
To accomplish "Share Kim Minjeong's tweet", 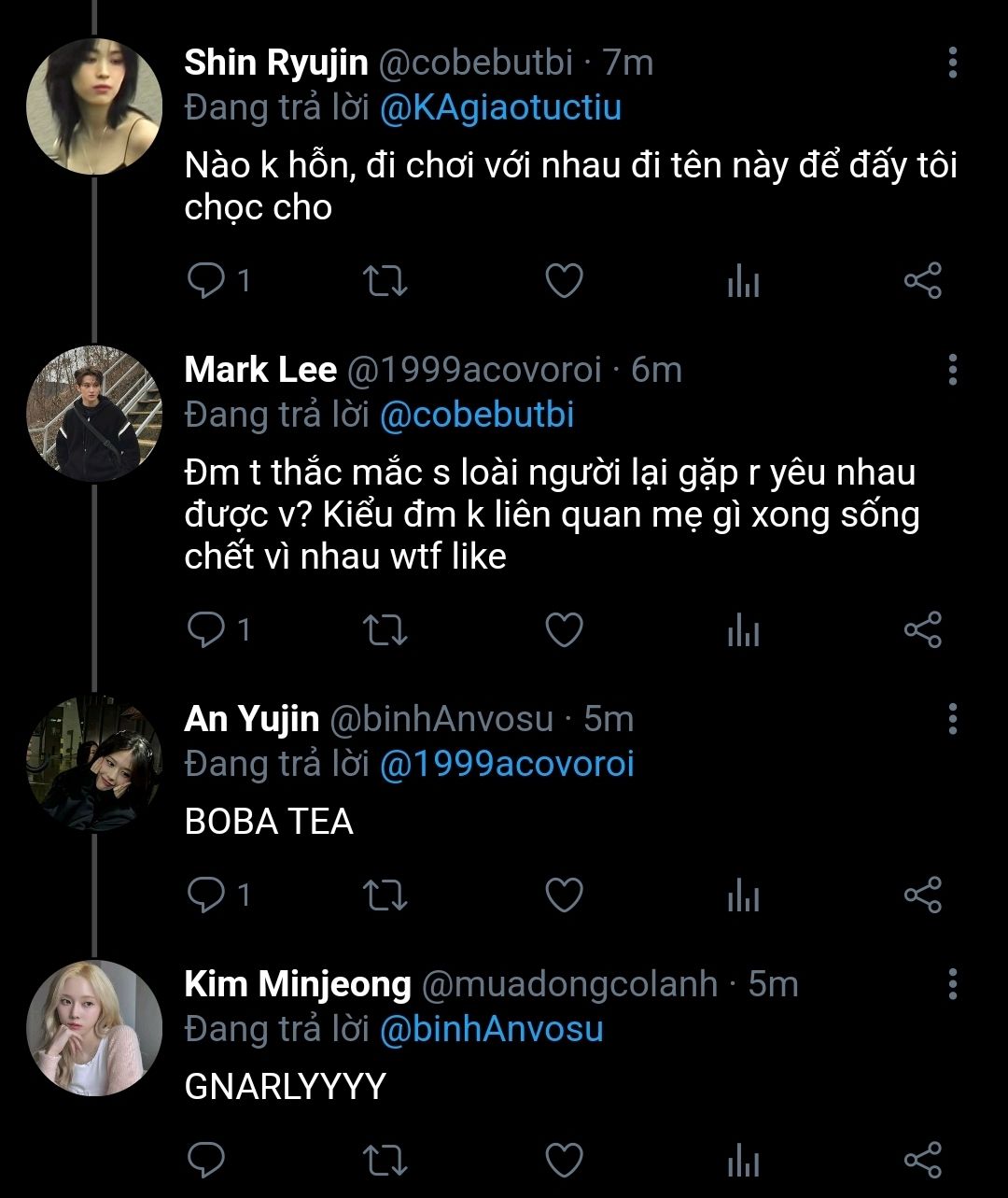I will click(922, 1161).
